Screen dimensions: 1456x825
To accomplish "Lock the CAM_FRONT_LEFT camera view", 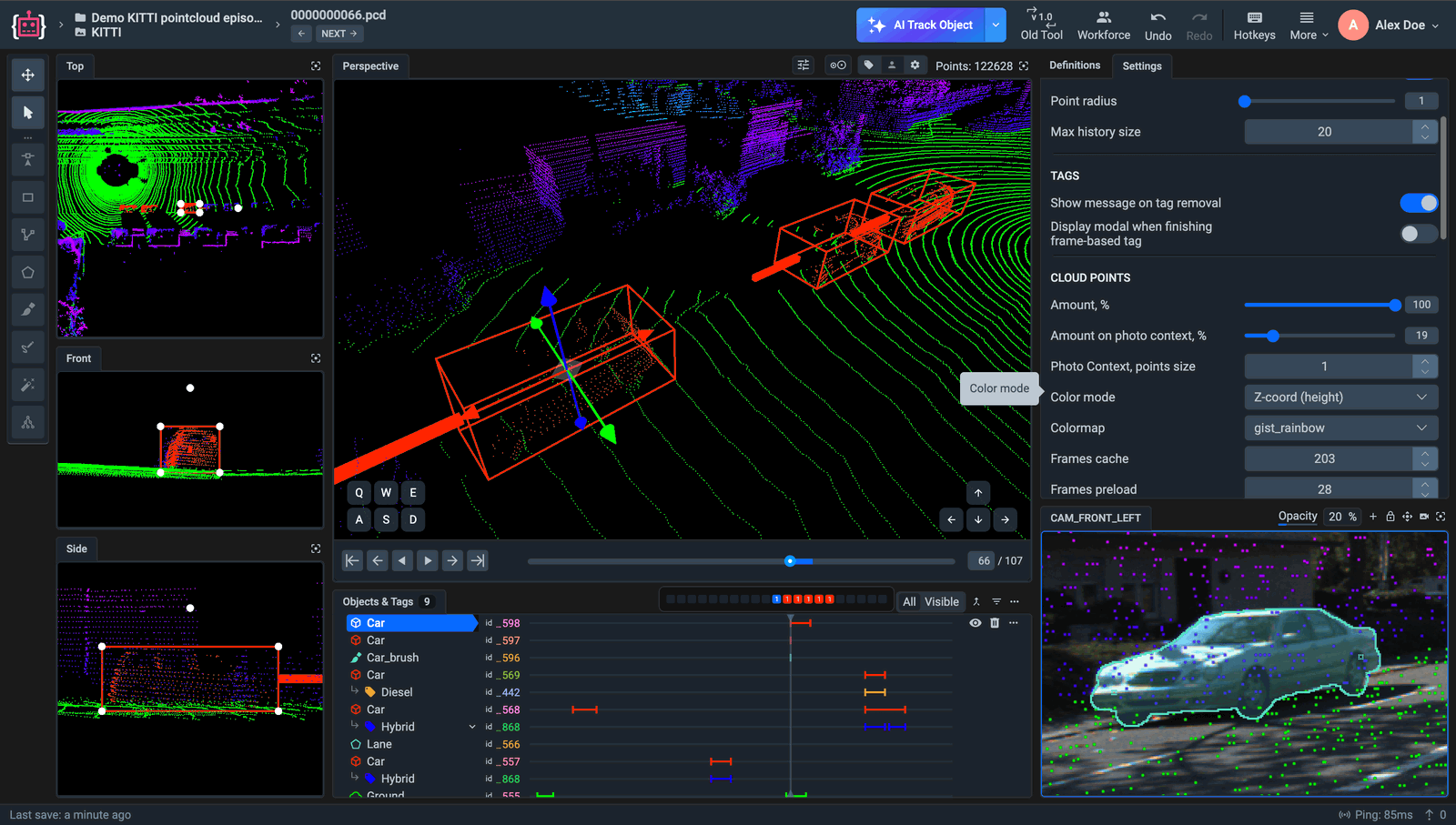I will coord(1390,517).
